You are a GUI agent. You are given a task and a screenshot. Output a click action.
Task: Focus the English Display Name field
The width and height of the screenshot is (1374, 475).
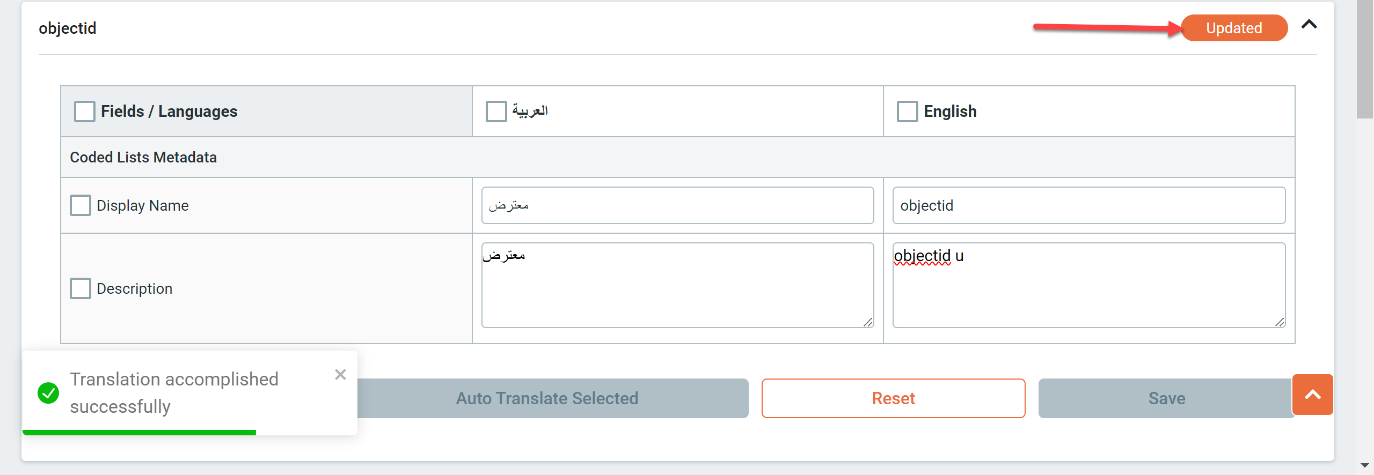click(1089, 206)
